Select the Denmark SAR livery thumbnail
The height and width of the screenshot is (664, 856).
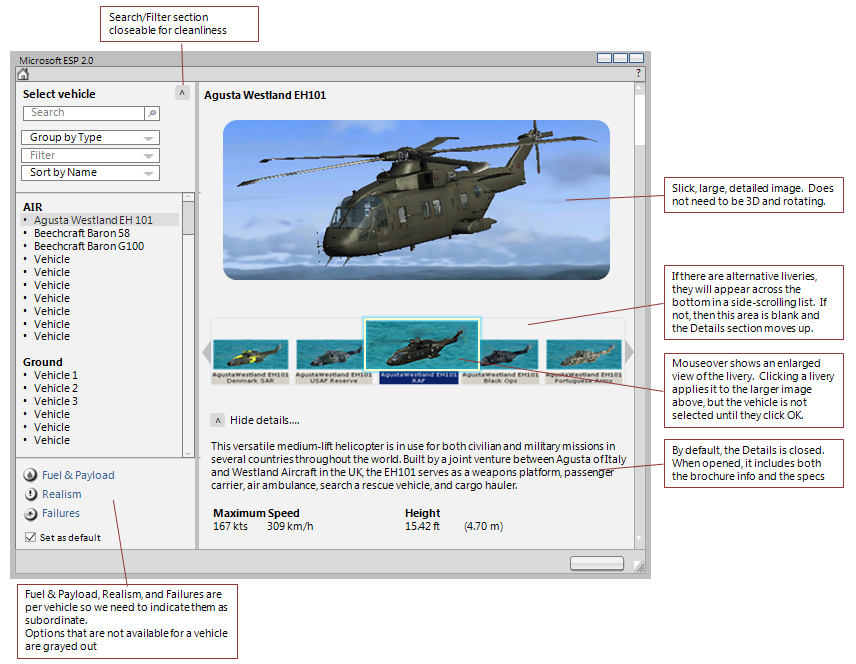click(x=251, y=354)
